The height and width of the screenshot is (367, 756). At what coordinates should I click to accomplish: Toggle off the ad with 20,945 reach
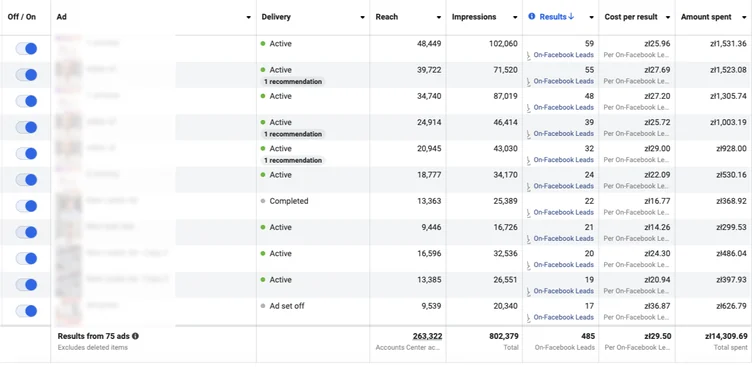coord(26,154)
